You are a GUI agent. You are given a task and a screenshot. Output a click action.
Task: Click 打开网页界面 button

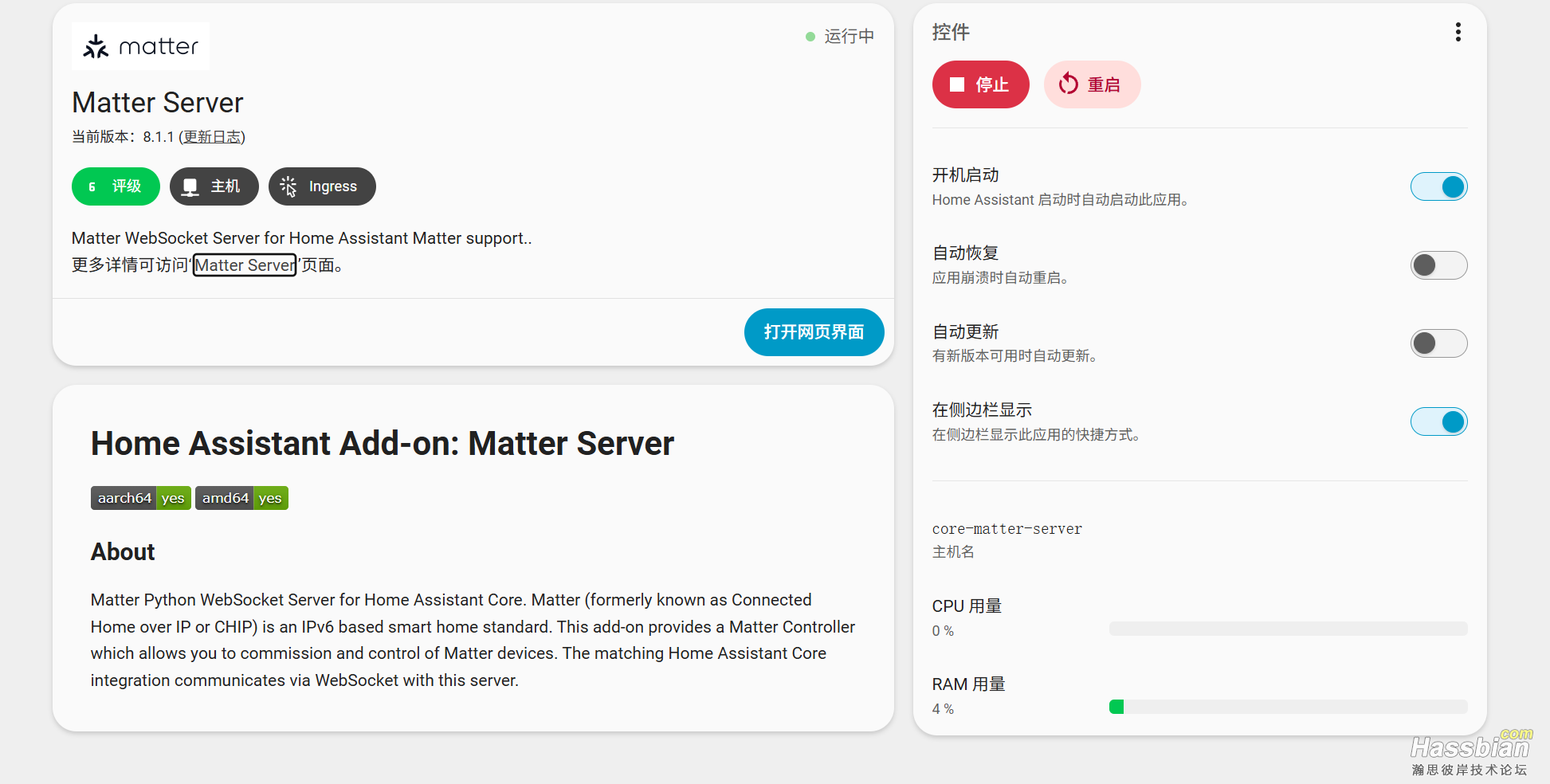point(814,332)
